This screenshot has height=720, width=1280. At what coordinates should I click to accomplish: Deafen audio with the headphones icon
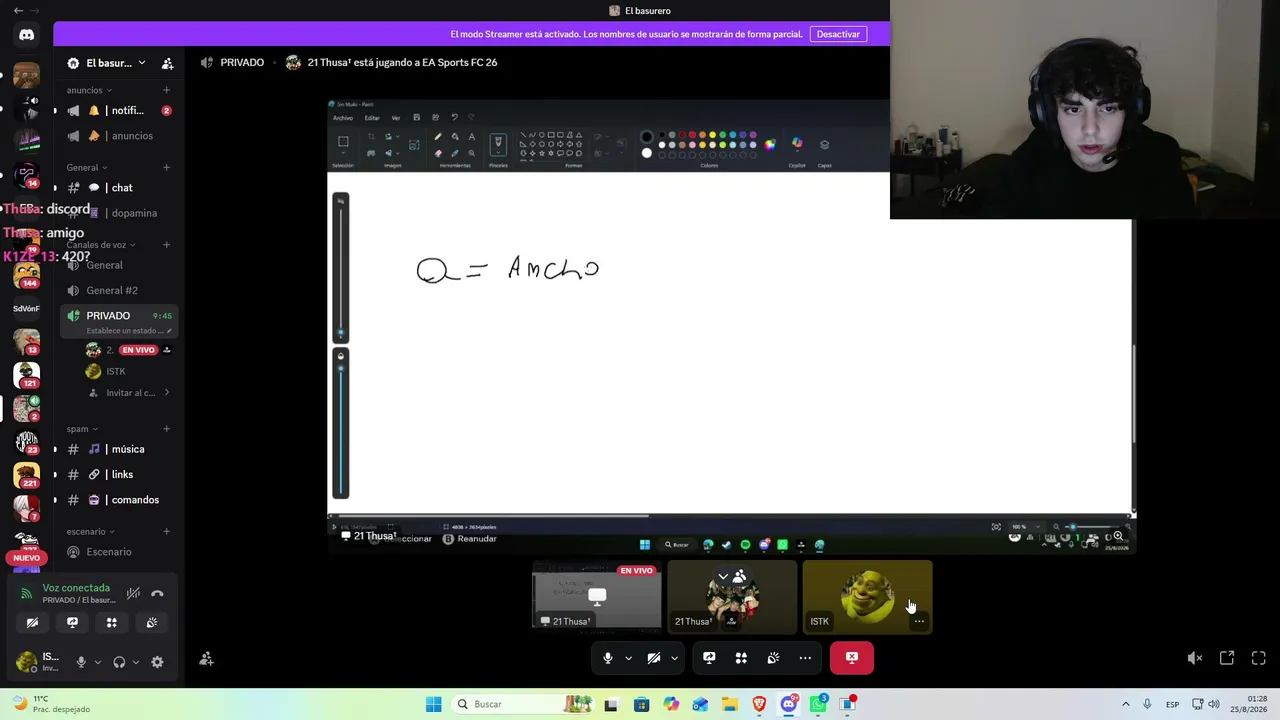(119, 662)
